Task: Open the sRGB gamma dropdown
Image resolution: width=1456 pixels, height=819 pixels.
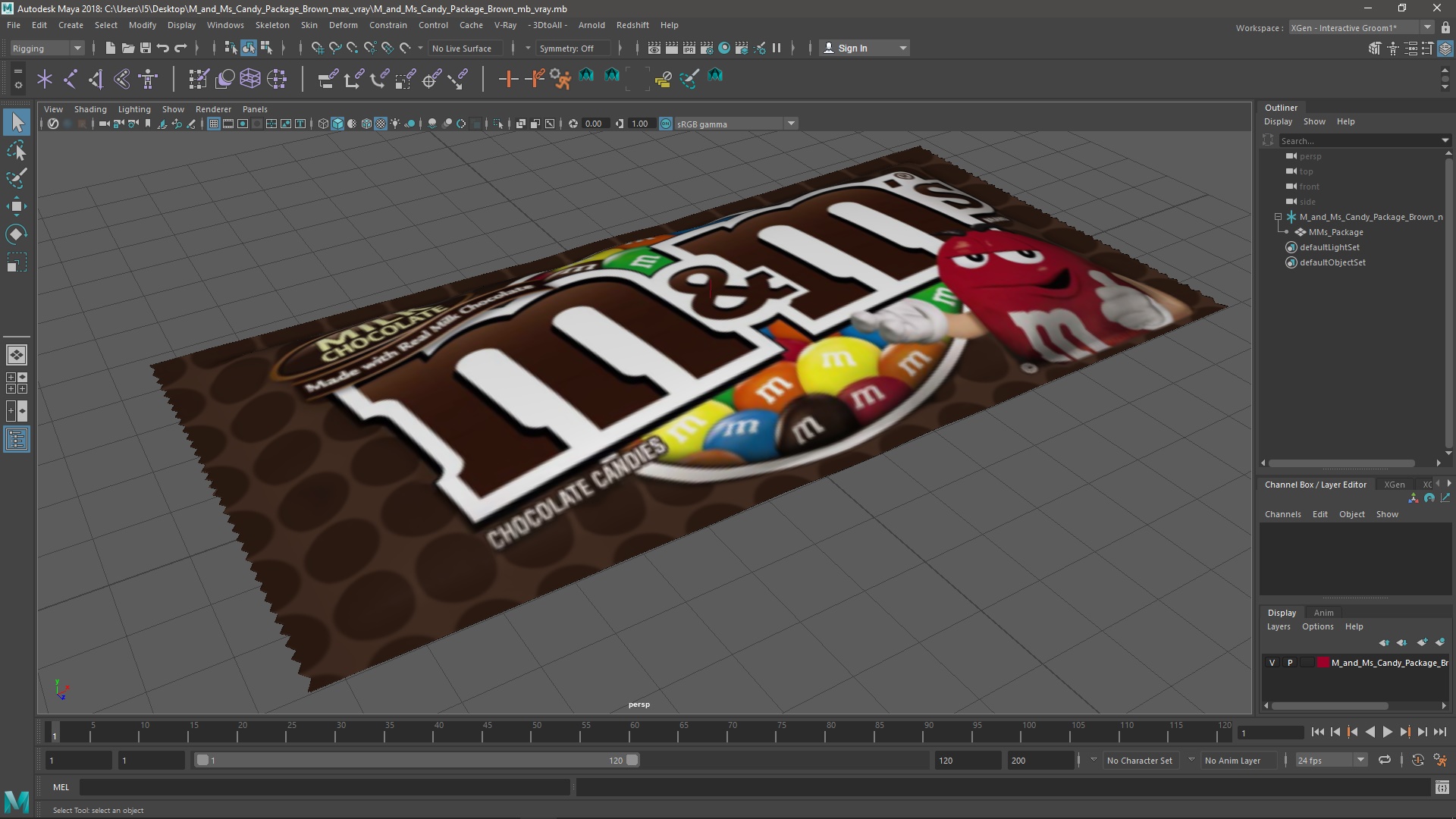Action: pos(735,124)
